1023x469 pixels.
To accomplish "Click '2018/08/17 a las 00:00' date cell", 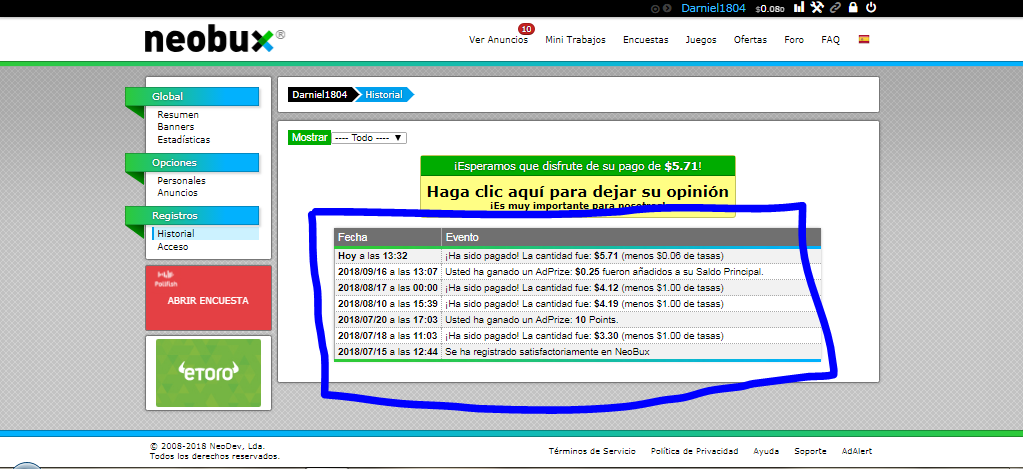I will [388, 288].
